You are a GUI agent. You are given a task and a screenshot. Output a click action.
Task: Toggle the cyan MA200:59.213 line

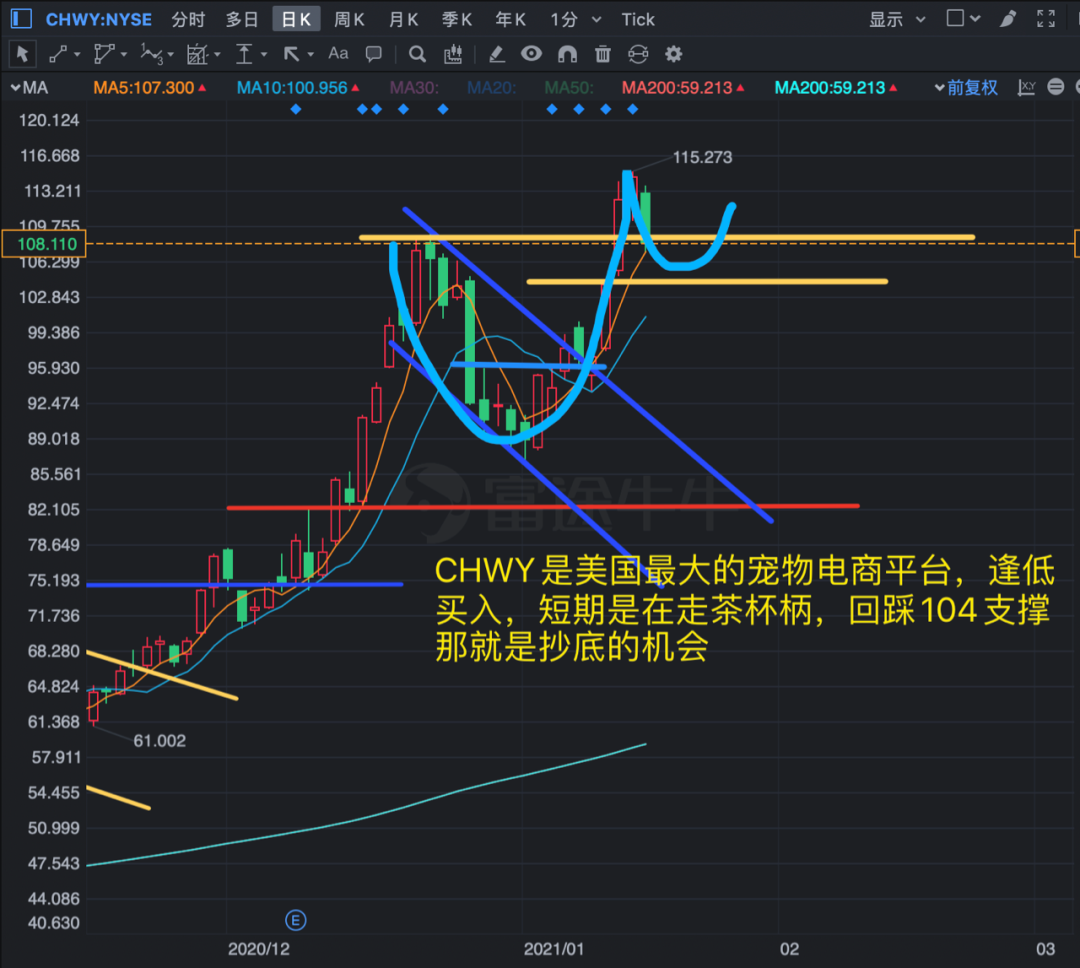coord(835,87)
